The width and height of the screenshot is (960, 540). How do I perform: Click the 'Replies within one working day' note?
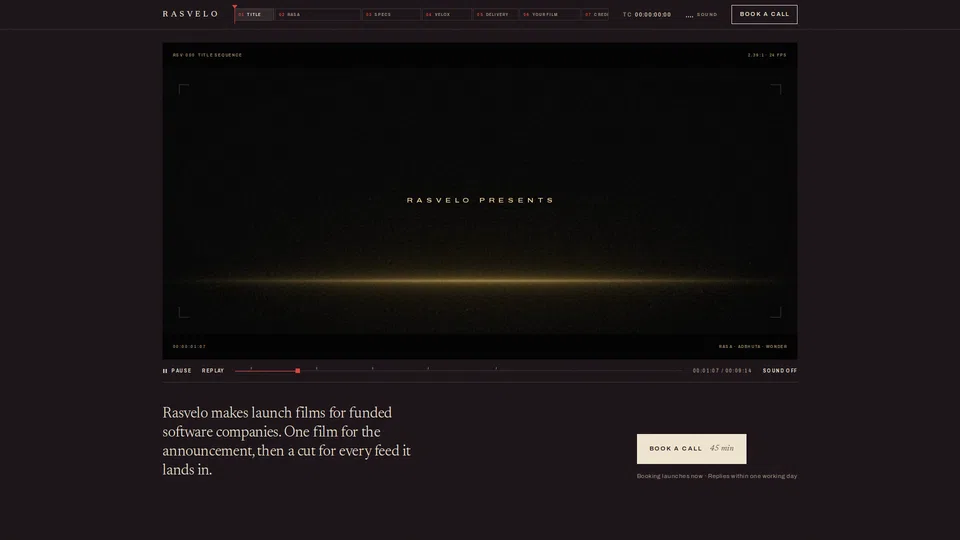pyautogui.click(x=752, y=476)
